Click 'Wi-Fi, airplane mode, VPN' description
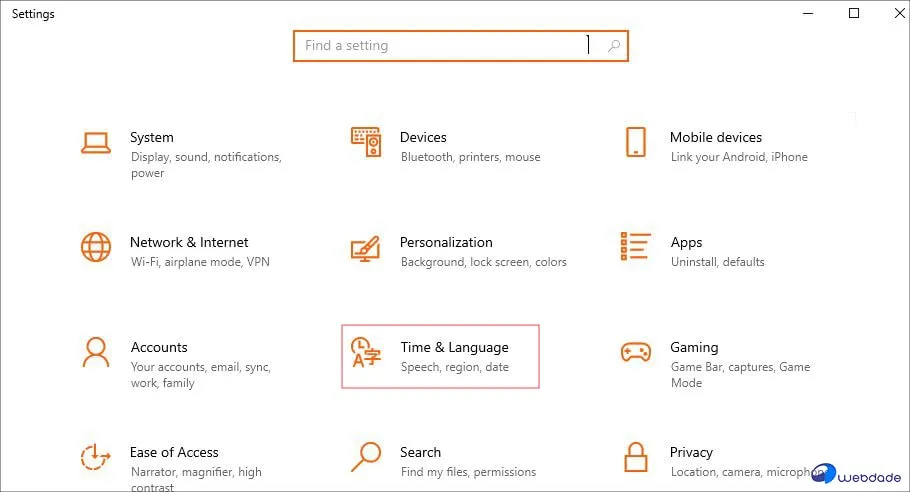This screenshot has width=910, height=492. click(x=200, y=262)
